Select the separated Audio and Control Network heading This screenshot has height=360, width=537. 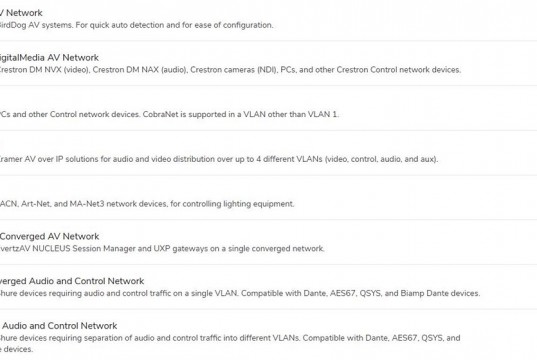point(59,326)
